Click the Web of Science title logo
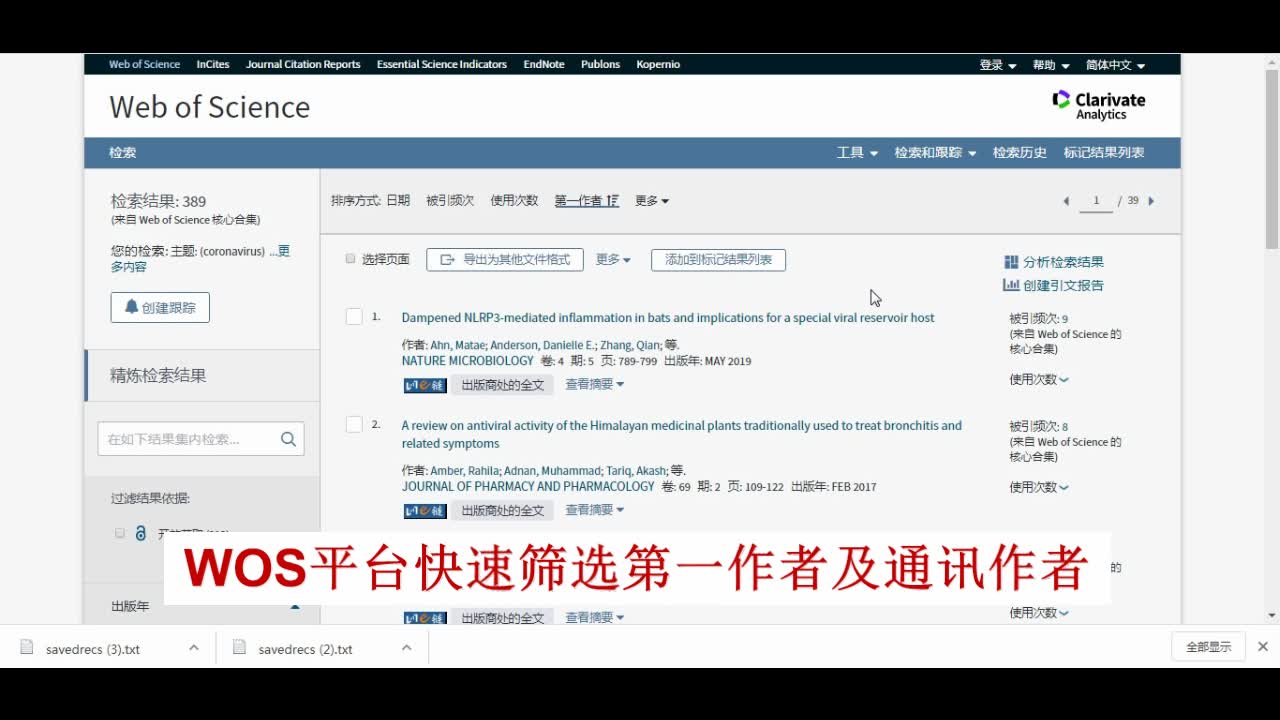 209,107
